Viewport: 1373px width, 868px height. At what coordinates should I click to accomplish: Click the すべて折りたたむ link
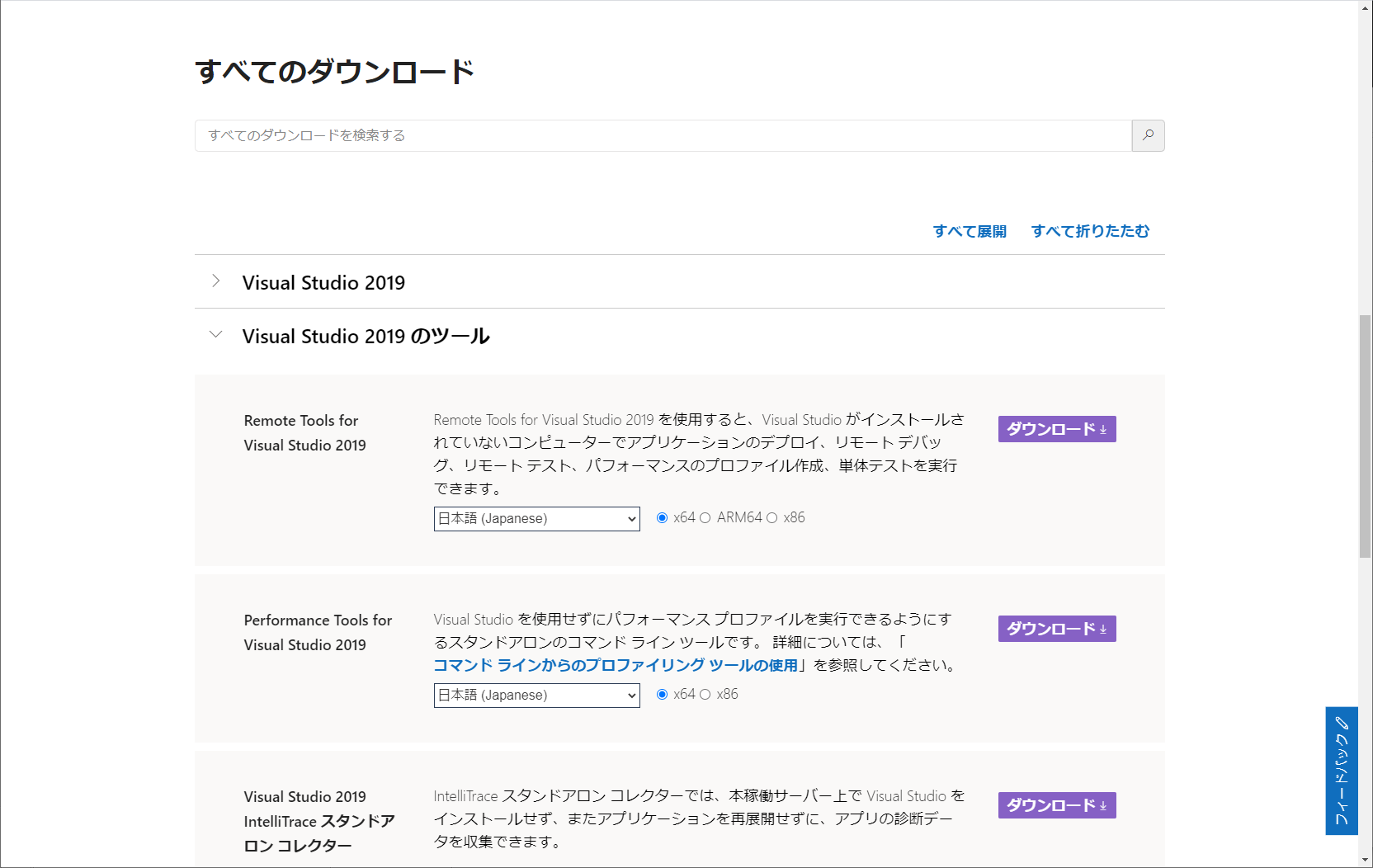(x=1091, y=231)
